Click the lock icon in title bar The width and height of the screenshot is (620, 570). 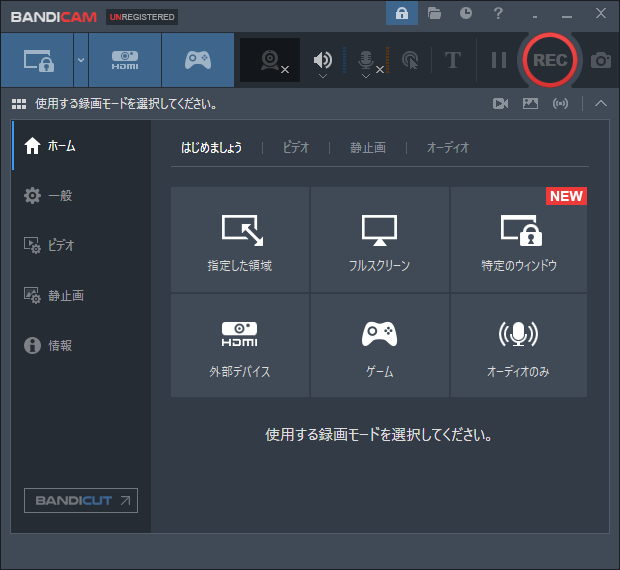[402, 13]
